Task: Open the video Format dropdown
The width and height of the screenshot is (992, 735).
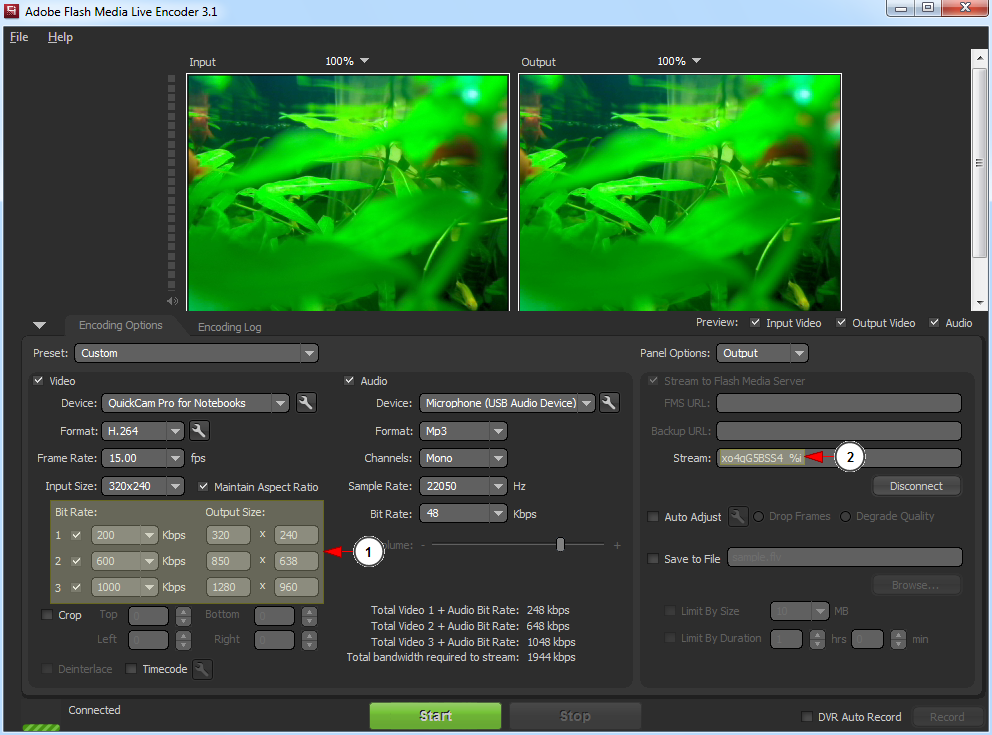Action: [143, 431]
